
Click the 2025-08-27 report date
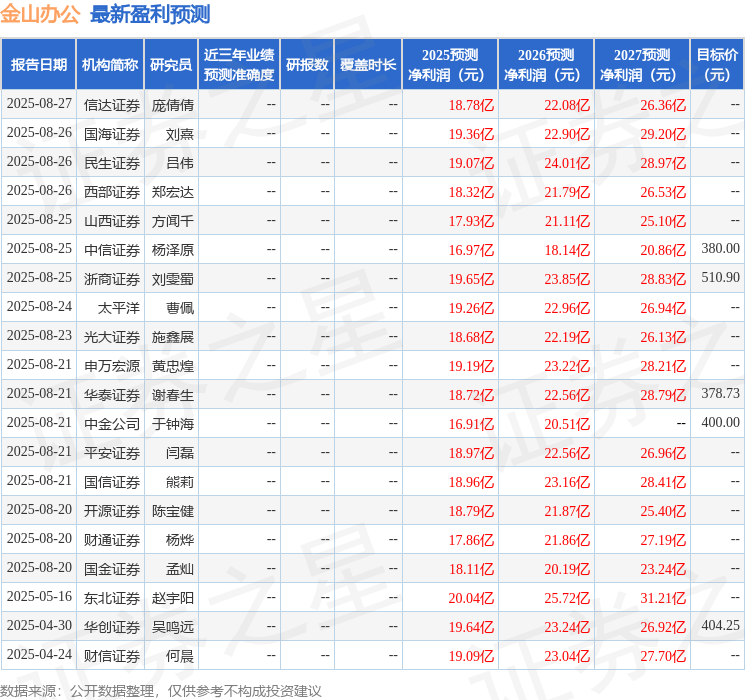click(x=39, y=104)
